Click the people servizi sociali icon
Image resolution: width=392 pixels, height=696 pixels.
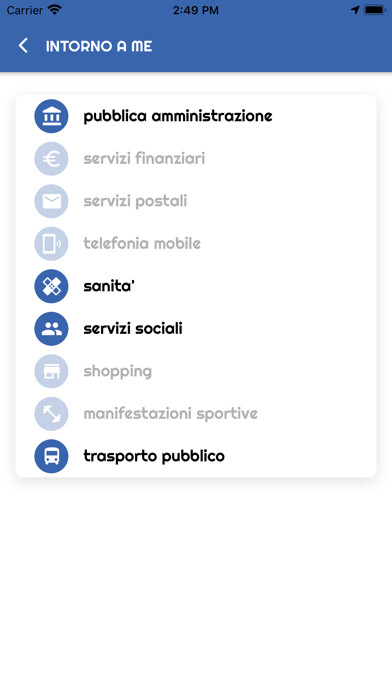(51, 328)
